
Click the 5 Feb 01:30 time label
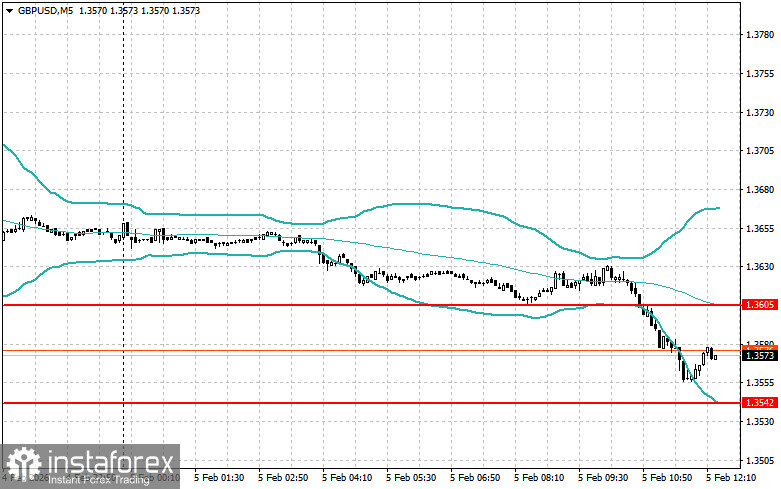219,478
